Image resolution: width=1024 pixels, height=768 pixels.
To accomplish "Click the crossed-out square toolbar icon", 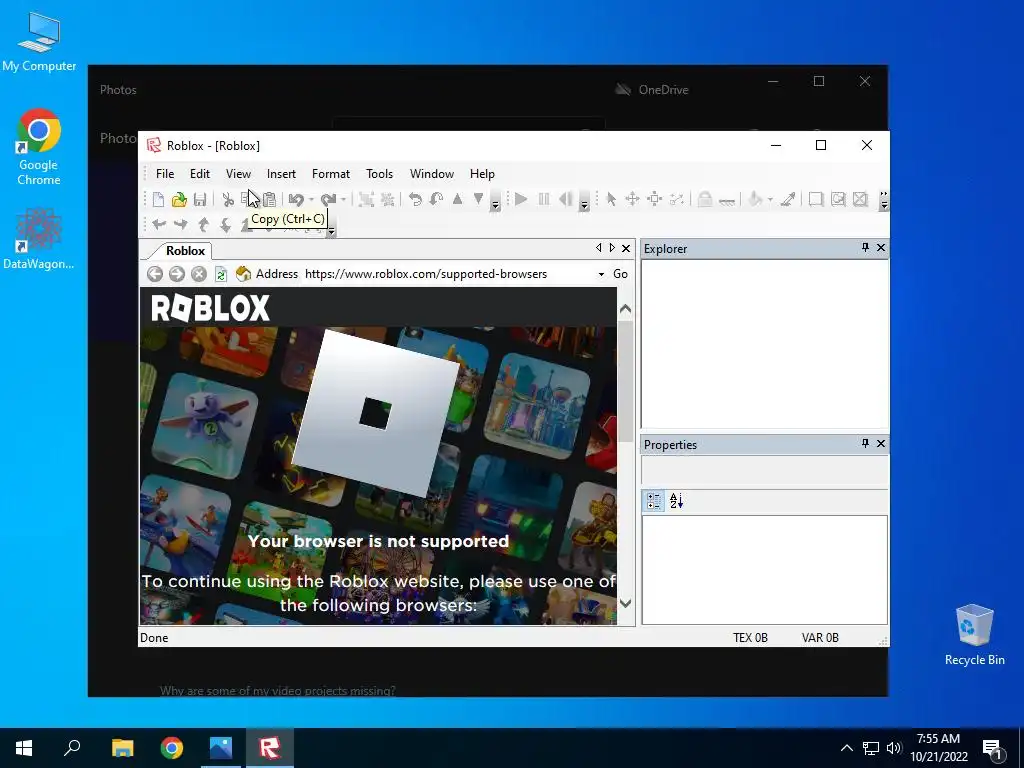I will (x=860, y=199).
